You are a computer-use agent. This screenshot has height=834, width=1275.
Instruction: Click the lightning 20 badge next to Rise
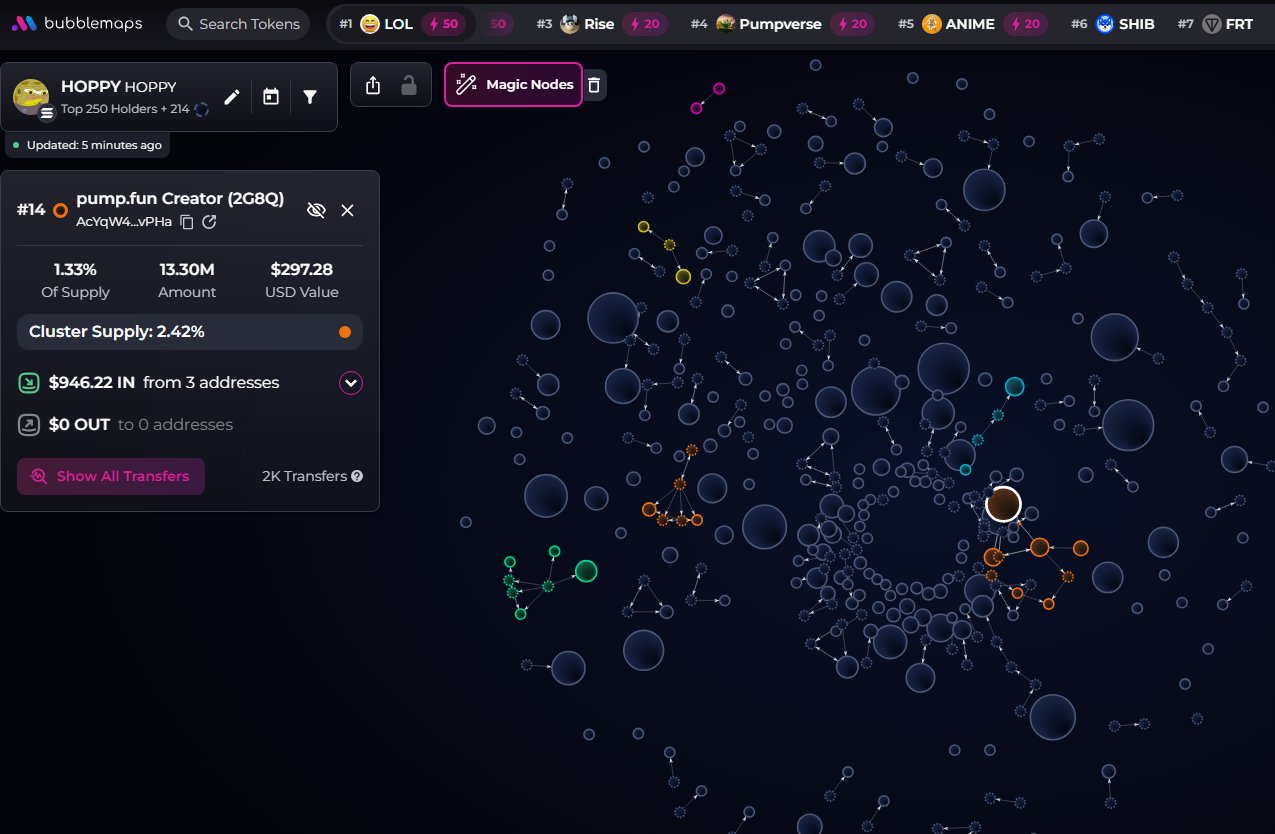tap(645, 23)
